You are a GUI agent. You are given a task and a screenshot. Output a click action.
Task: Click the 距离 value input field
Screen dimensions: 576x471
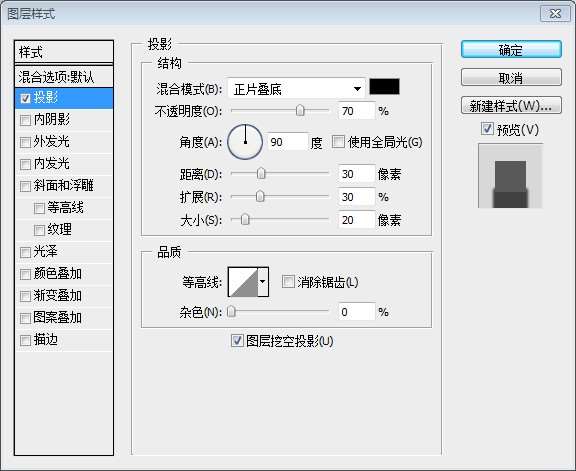point(357,174)
